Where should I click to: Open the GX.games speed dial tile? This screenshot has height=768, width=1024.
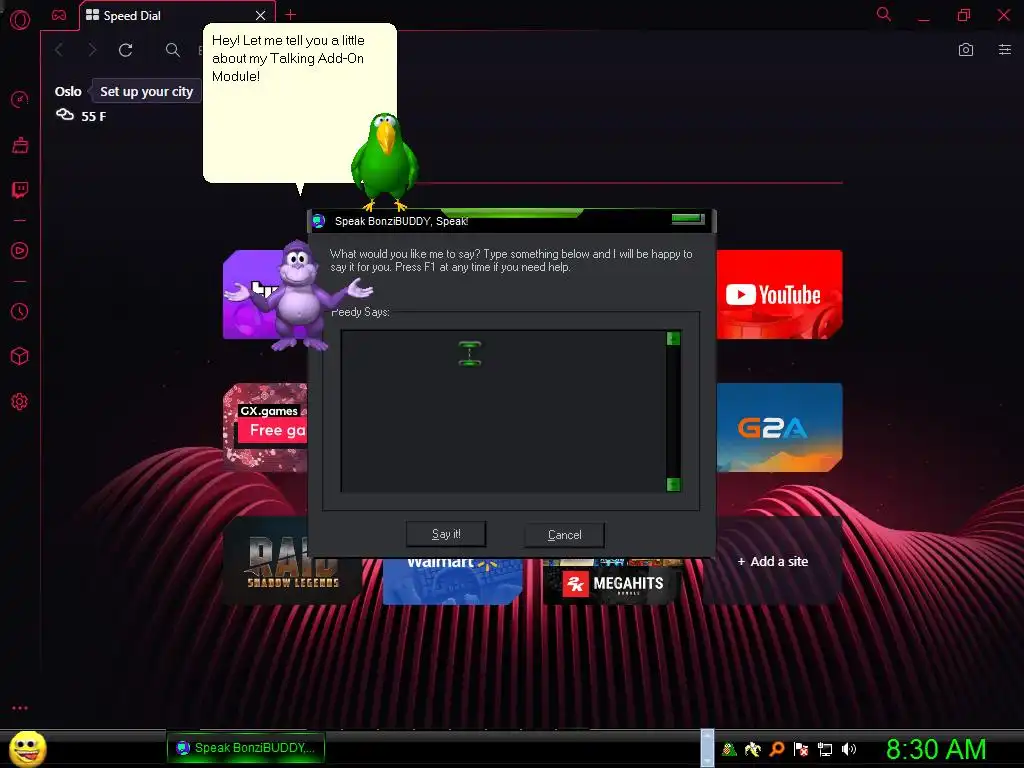[265, 427]
